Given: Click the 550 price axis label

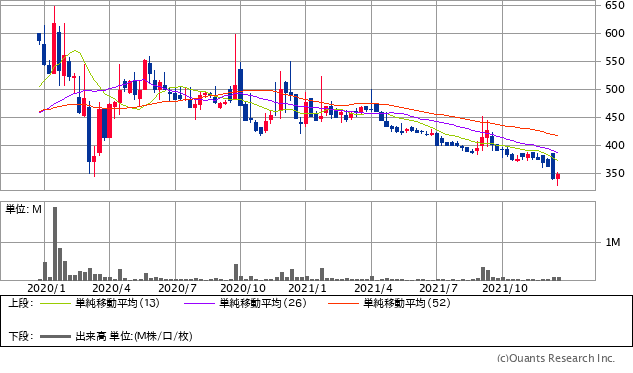Looking at the screenshot, I should coord(614,61).
